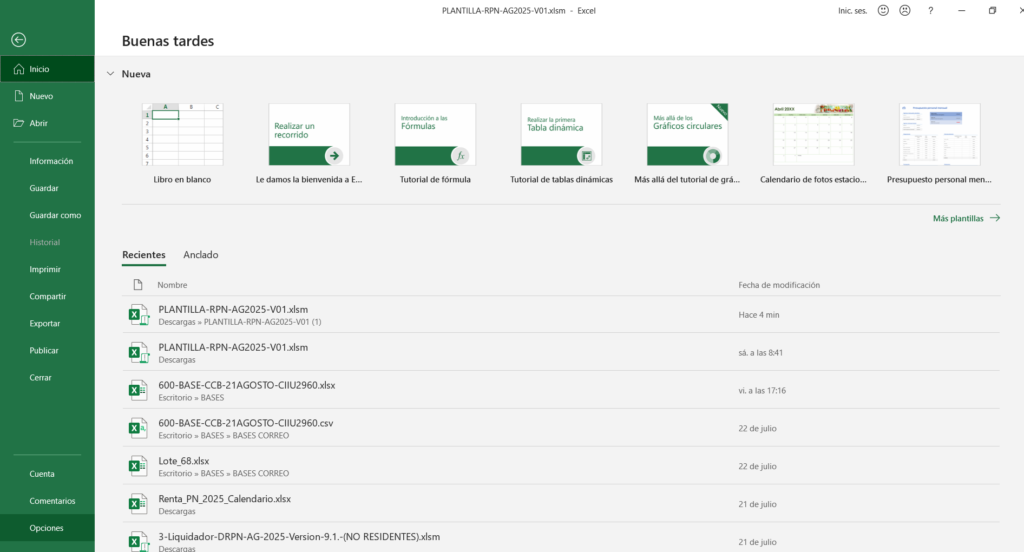Click the back arrow to return to workbook
The height and width of the screenshot is (552, 1024).
(18, 40)
